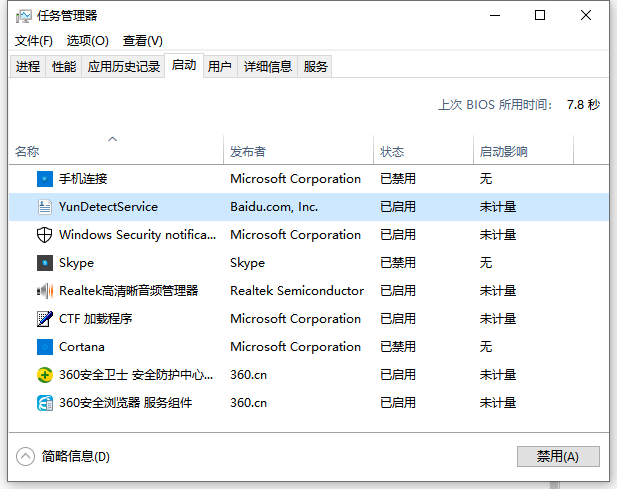Viewport: 617px width, 489px height.
Task: Click the CTF 加载程序 pen icon
Action: point(44,319)
